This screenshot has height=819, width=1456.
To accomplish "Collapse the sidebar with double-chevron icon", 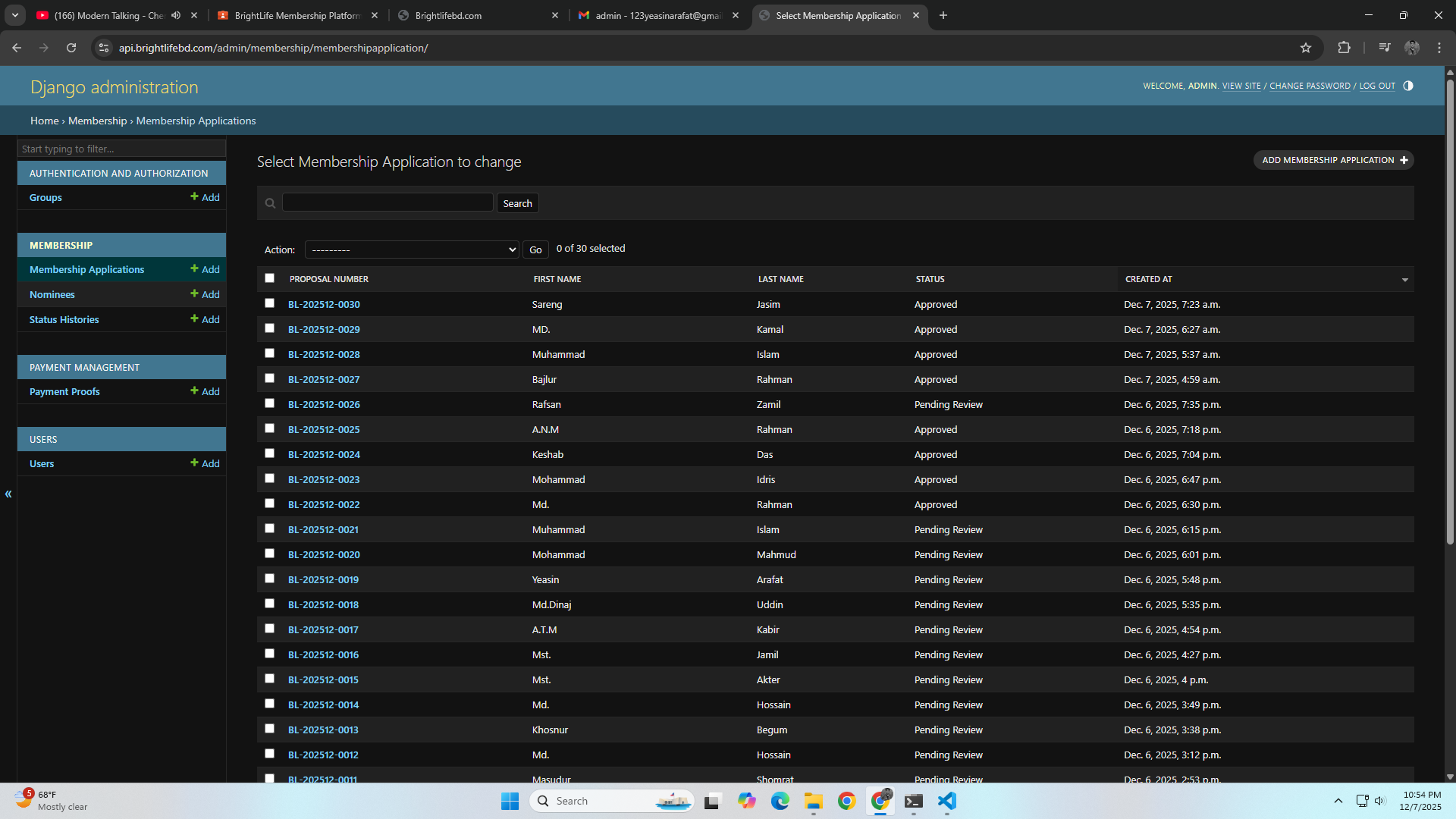I will (8, 494).
